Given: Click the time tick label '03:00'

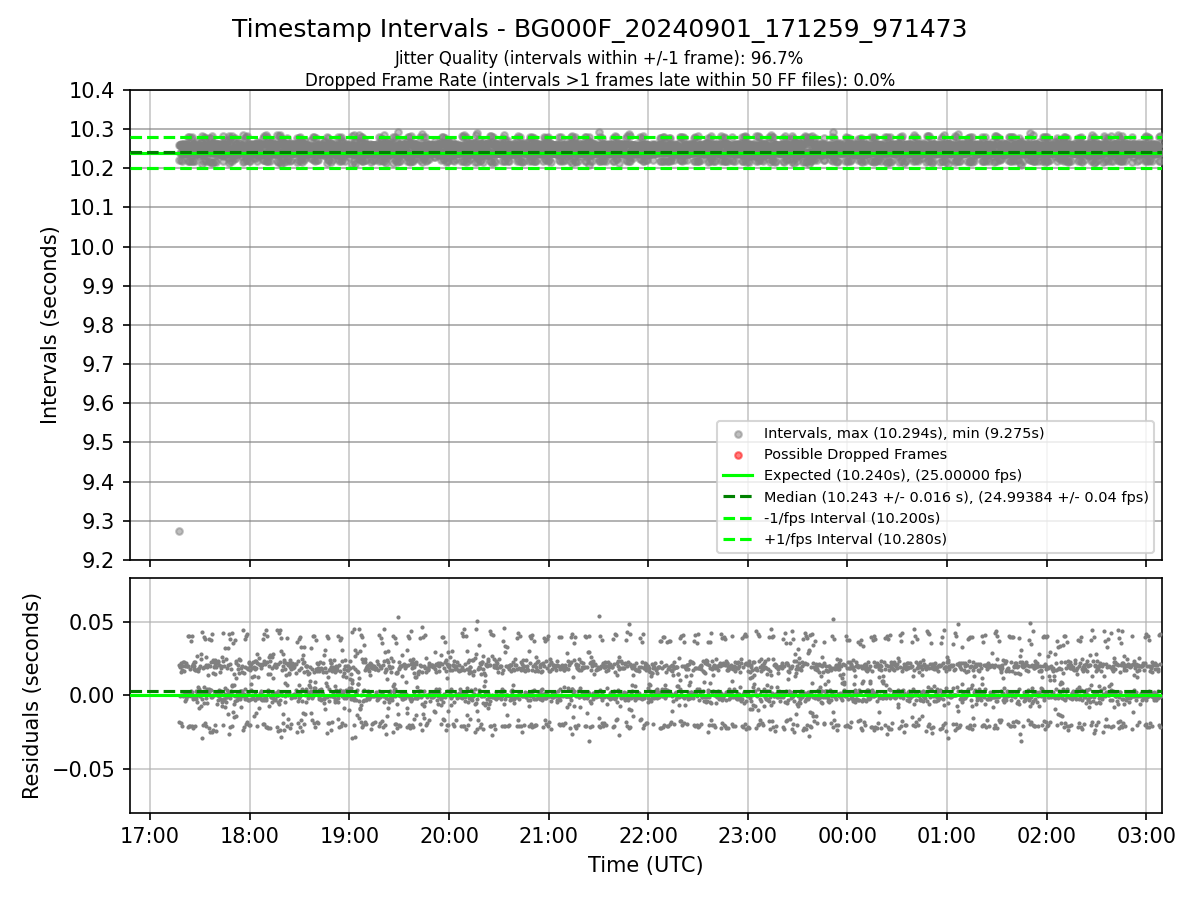Looking at the screenshot, I should pos(1146,836).
